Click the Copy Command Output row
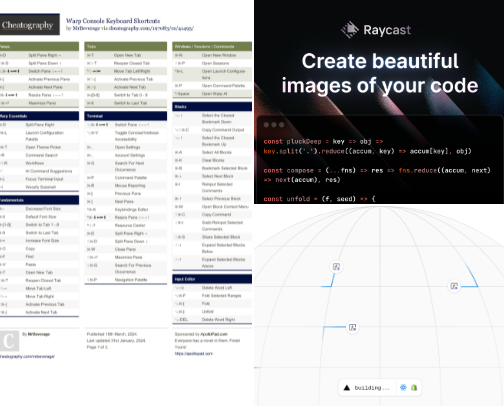This screenshot has width=504, height=406. tap(212, 130)
